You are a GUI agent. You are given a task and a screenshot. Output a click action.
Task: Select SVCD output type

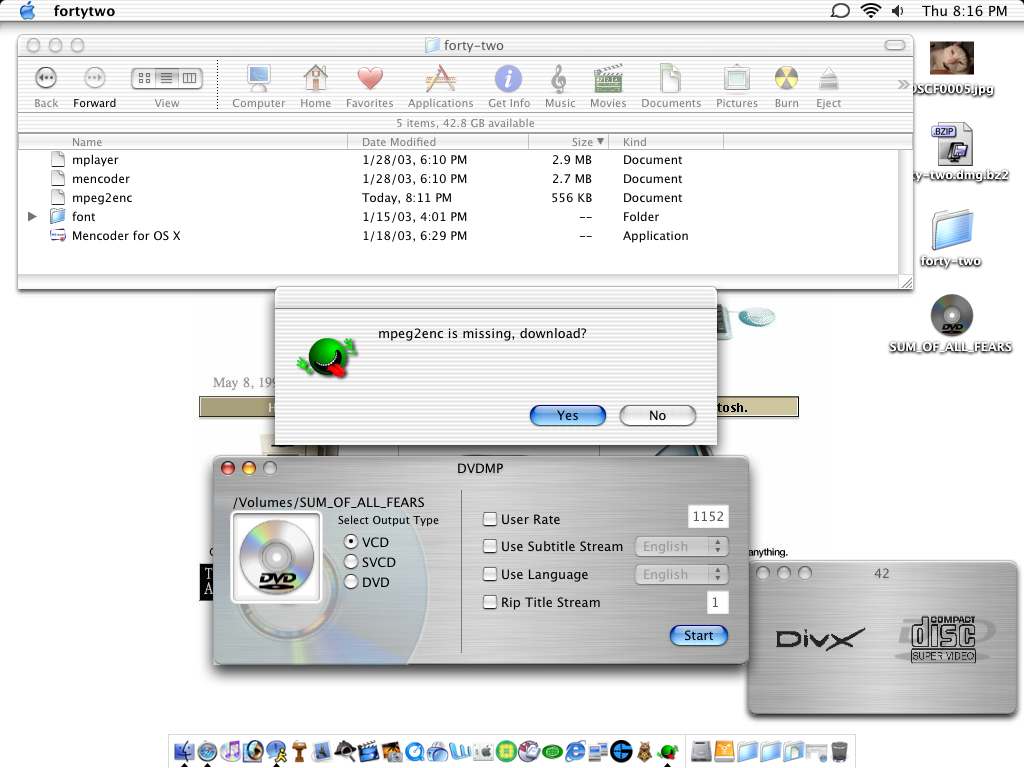tap(351, 562)
